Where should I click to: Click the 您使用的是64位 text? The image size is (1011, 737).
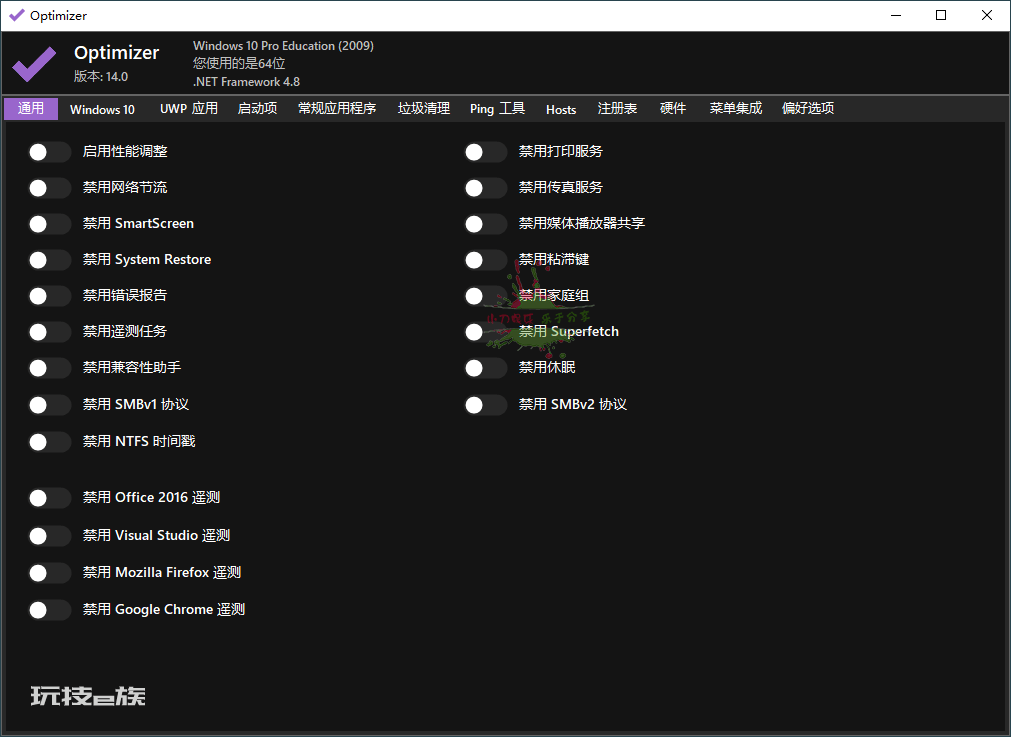[239, 63]
